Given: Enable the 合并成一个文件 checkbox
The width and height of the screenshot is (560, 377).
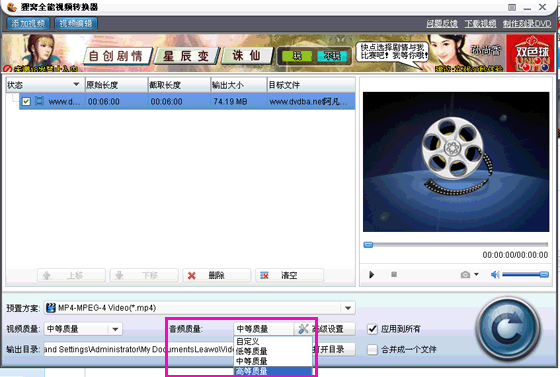Looking at the screenshot, I should point(372,350).
